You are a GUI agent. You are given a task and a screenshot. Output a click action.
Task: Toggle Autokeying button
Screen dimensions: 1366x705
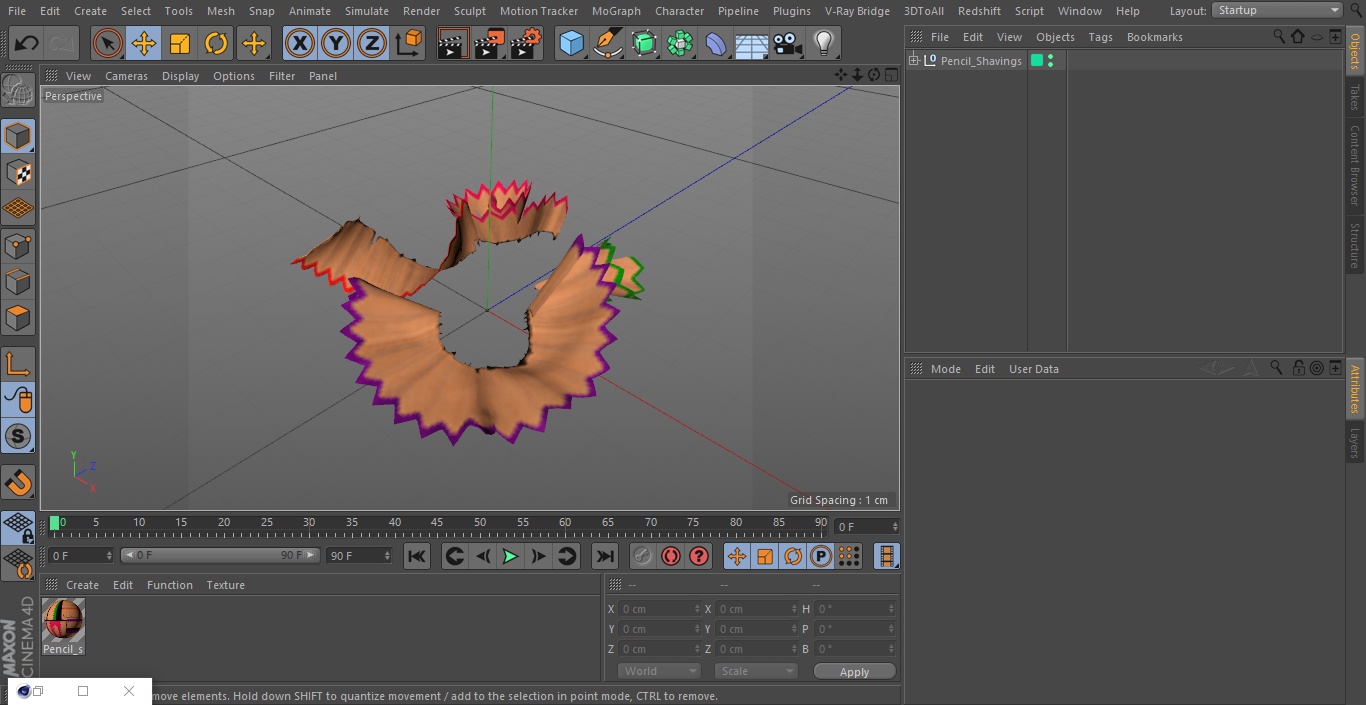pos(671,556)
